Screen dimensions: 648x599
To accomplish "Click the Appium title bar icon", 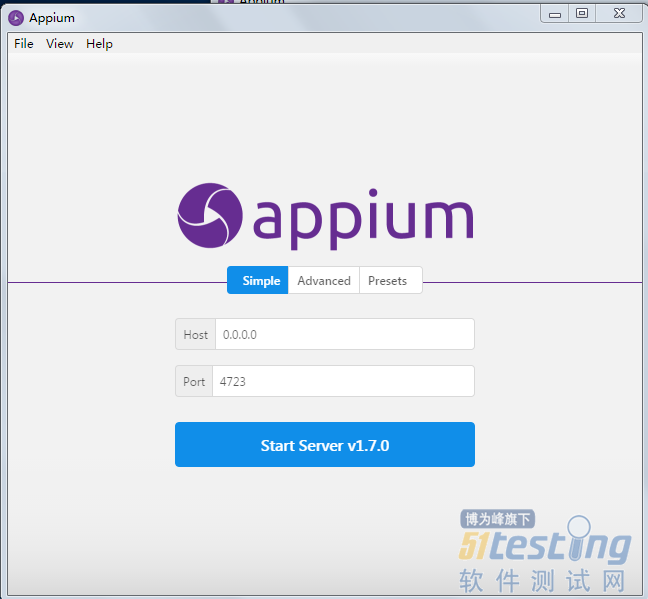I will point(16,18).
